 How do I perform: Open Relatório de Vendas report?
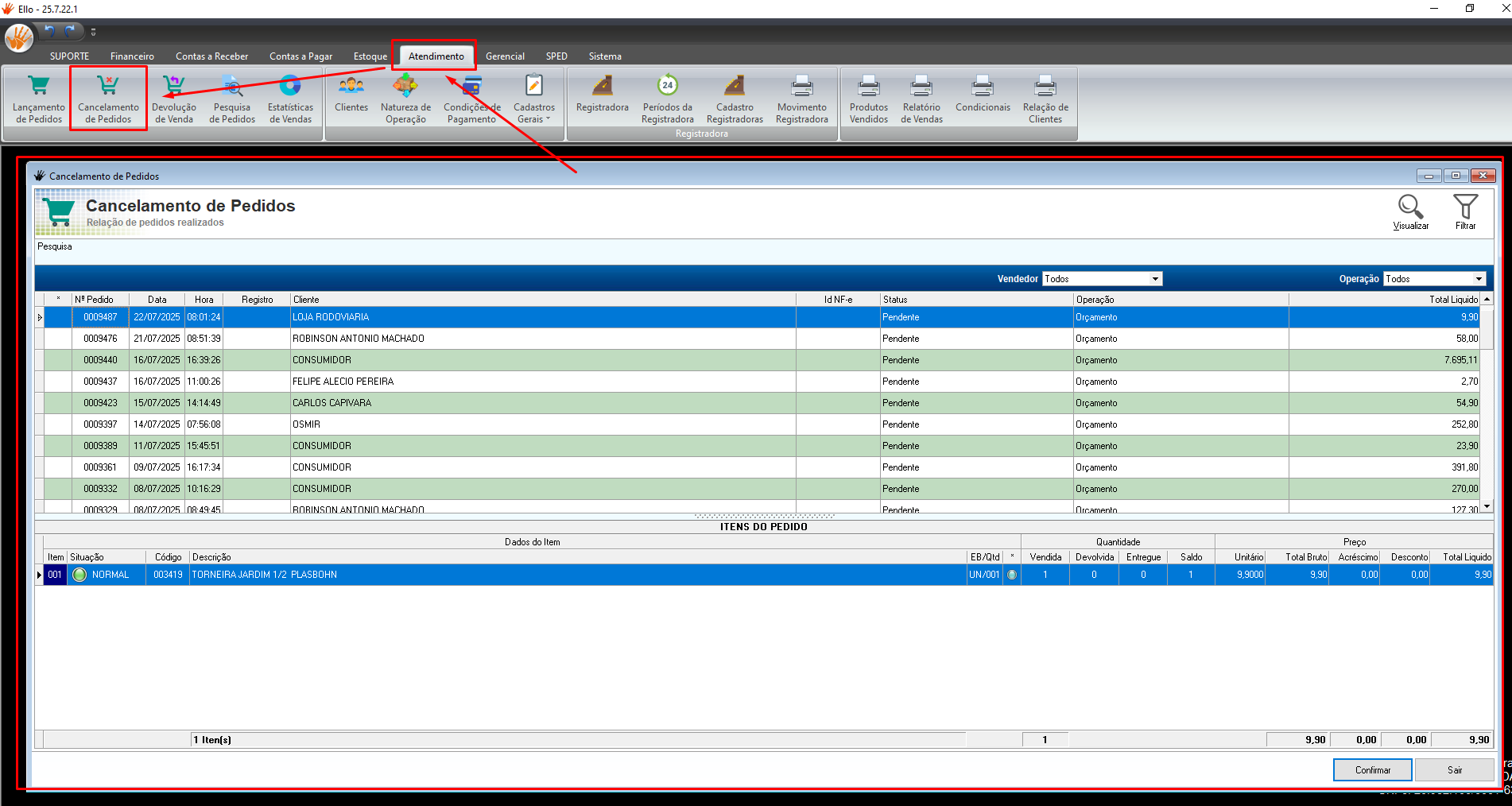click(x=921, y=99)
